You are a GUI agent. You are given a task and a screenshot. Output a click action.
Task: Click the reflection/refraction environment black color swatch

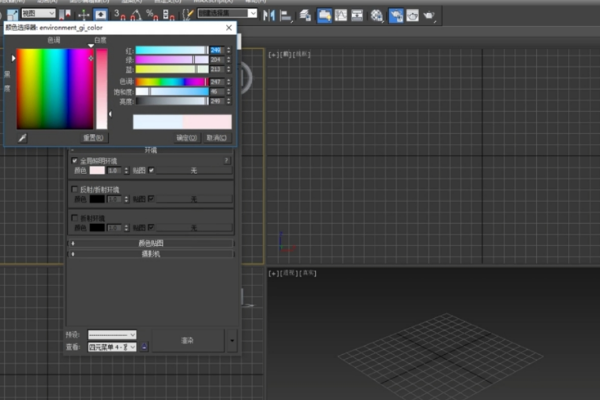[x=97, y=199]
